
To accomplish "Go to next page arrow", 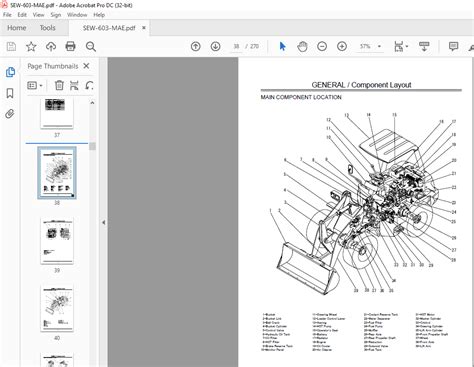I will (x=216, y=46).
